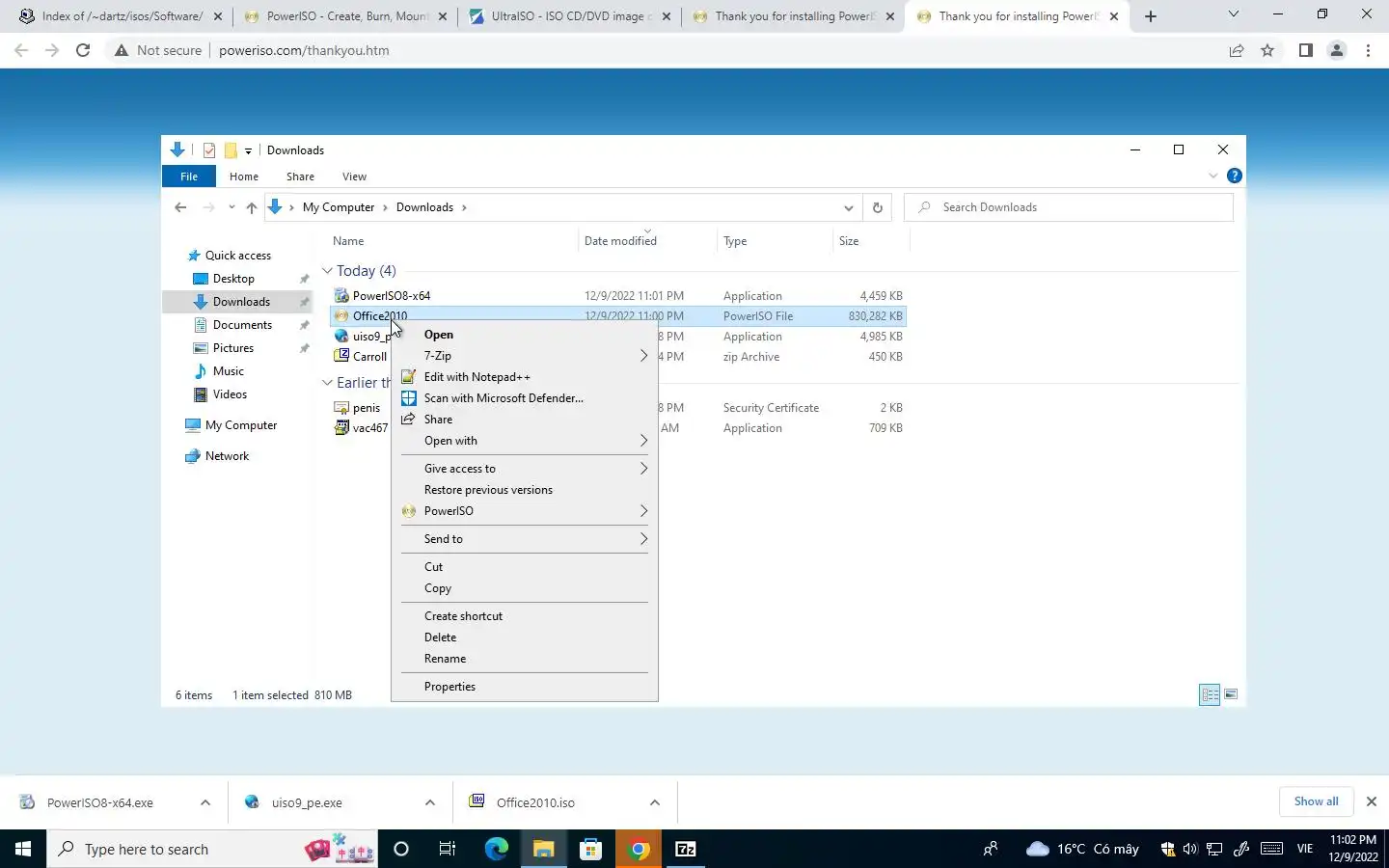The height and width of the screenshot is (868, 1389).
Task: Switch to UltraISO browser tab
Action: (571, 16)
